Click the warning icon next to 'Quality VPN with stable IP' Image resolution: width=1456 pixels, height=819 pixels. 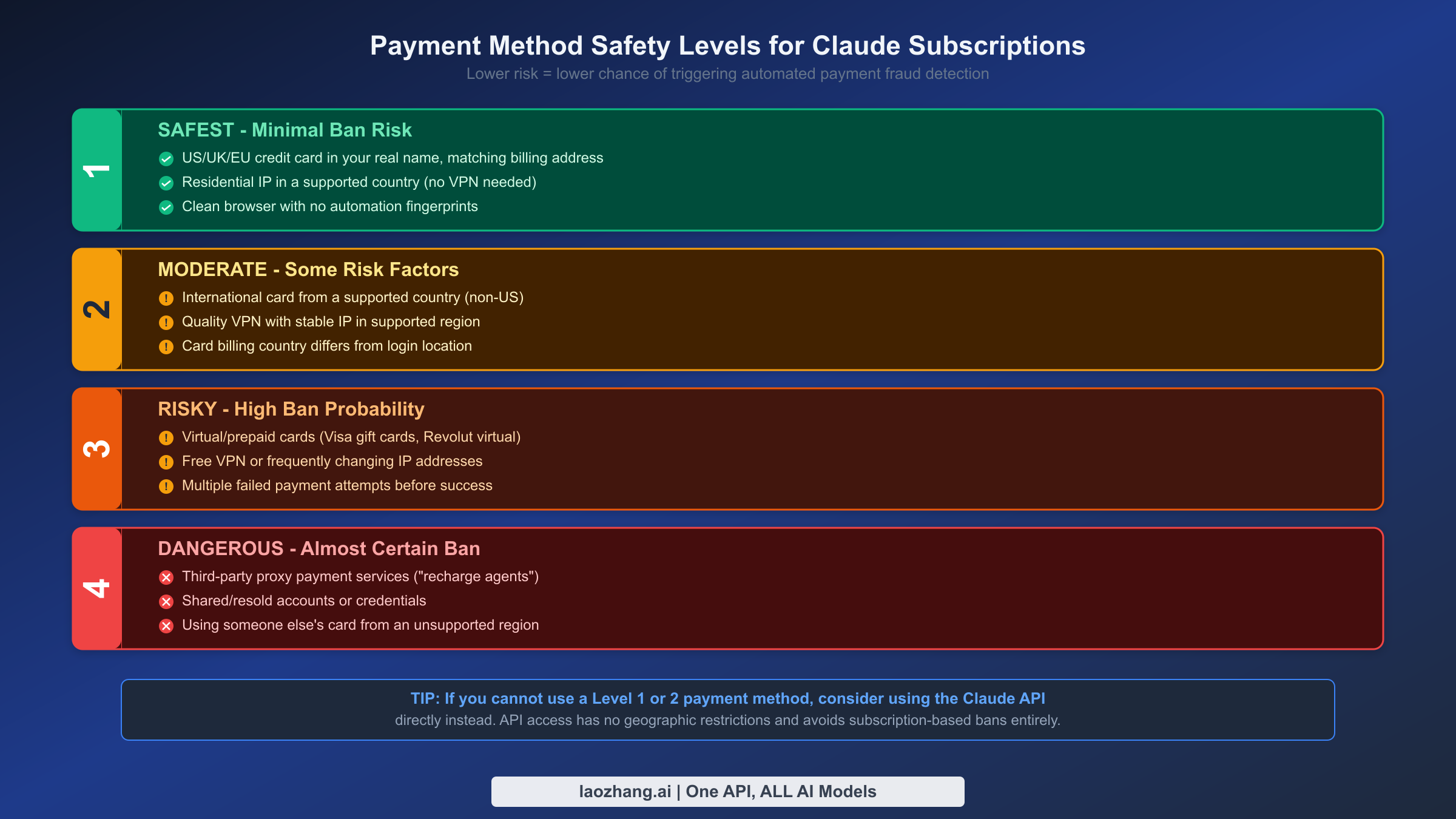point(166,322)
